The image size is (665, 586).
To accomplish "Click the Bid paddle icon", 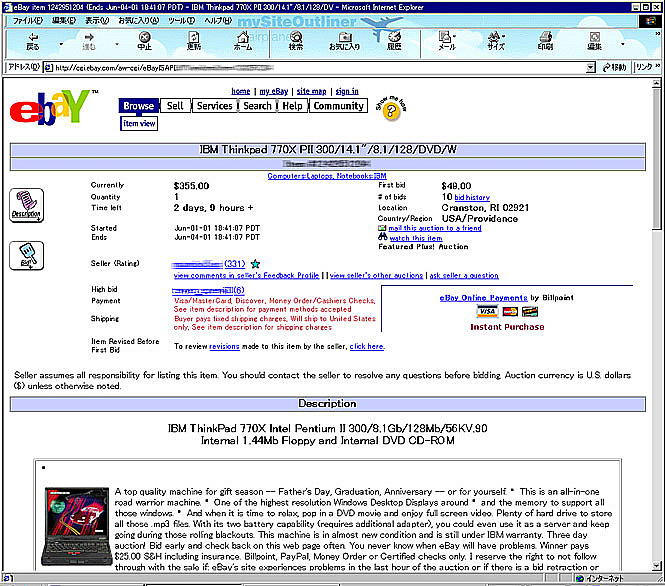I will click(26, 256).
